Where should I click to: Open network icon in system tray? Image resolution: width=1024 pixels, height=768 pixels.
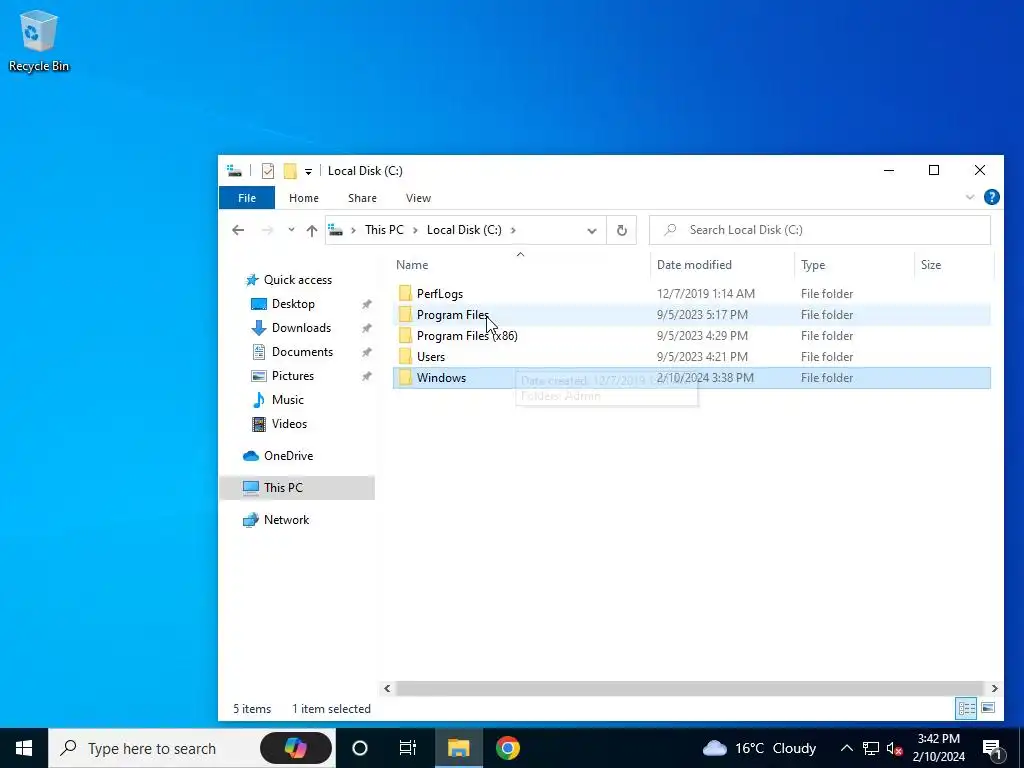(871, 748)
